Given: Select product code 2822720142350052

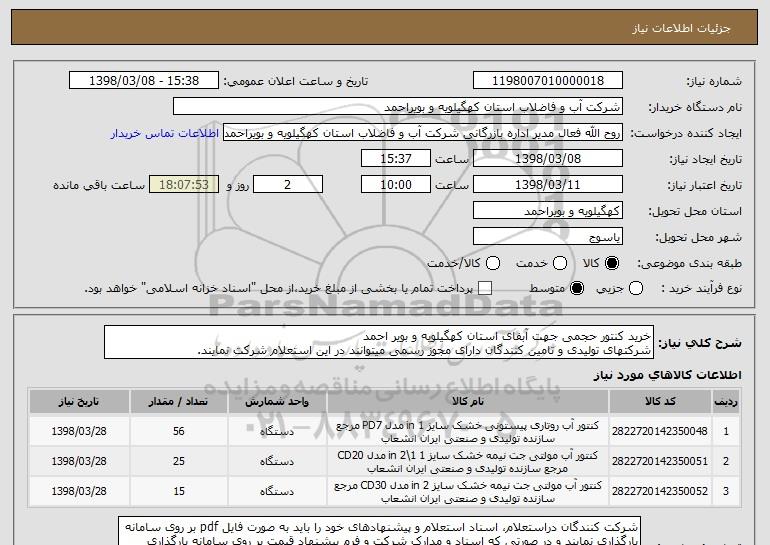Looking at the screenshot, I should click(x=660, y=491).
